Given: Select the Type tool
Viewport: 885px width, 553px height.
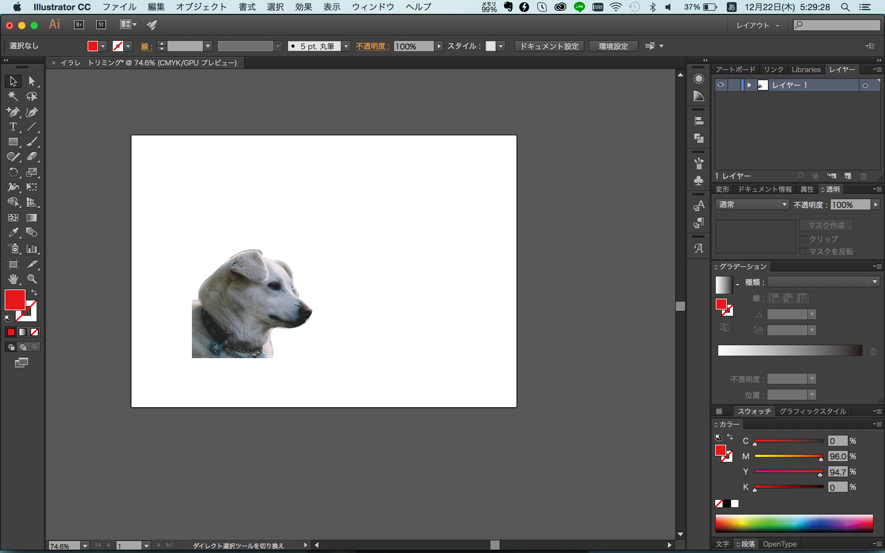Looking at the screenshot, I should coord(13,127).
